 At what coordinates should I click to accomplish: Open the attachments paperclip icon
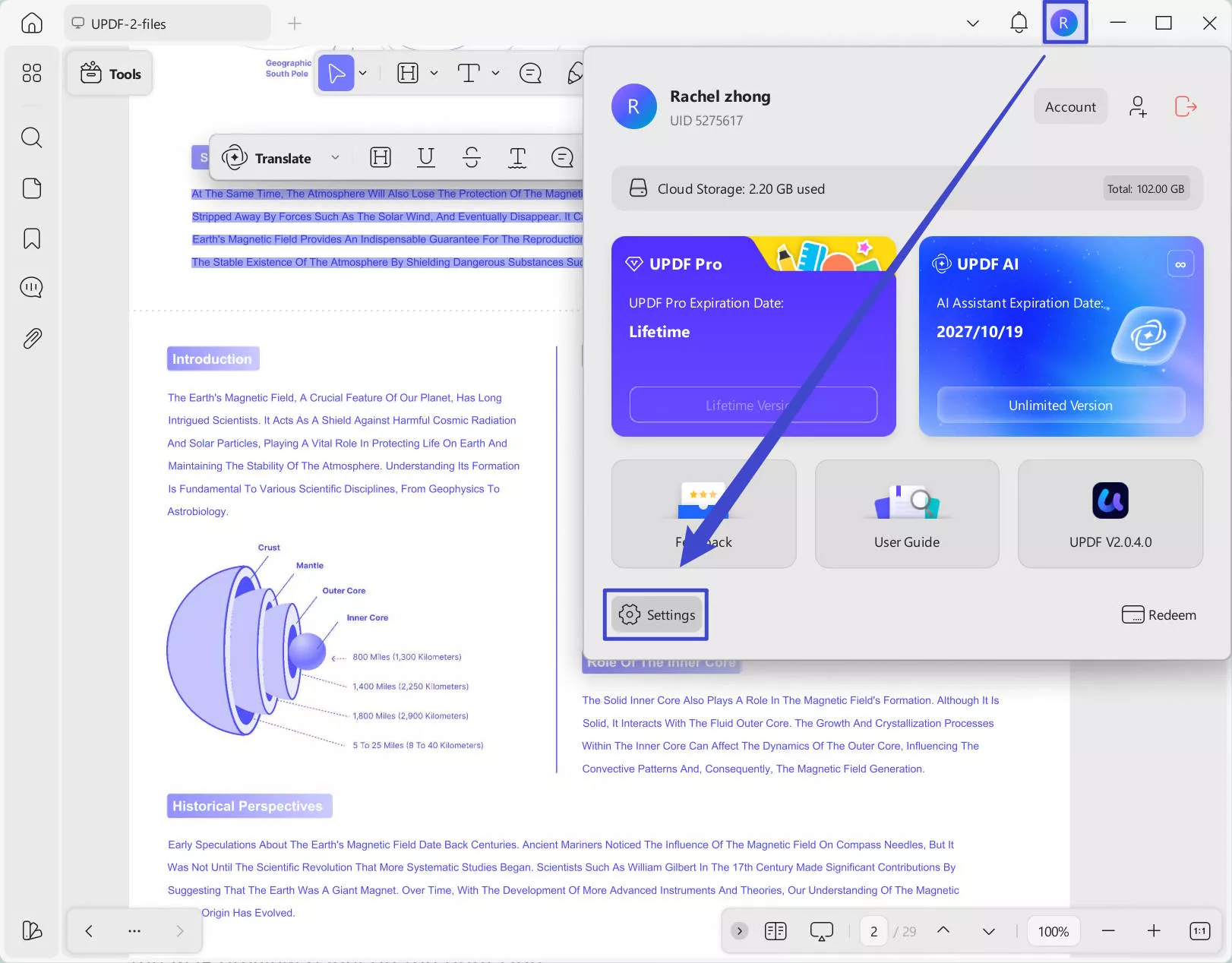point(31,338)
